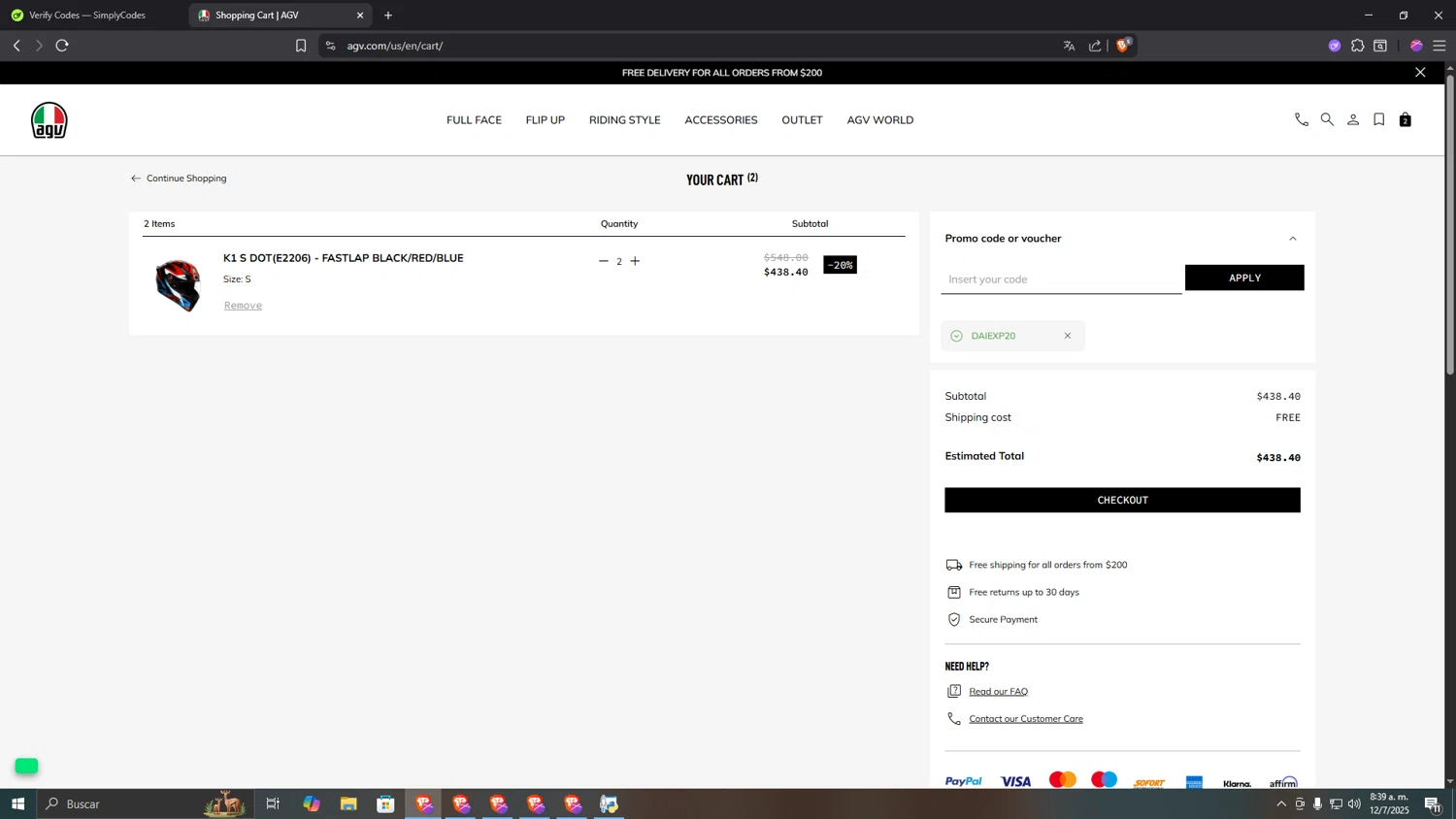1456x819 pixels.
Task: Open the notification center
Action: (1433, 804)
